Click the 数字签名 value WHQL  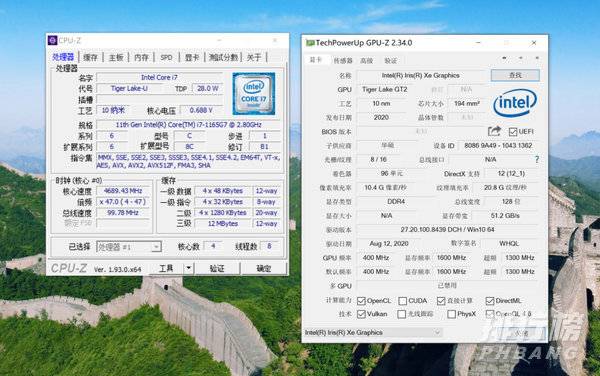[509, 243]
